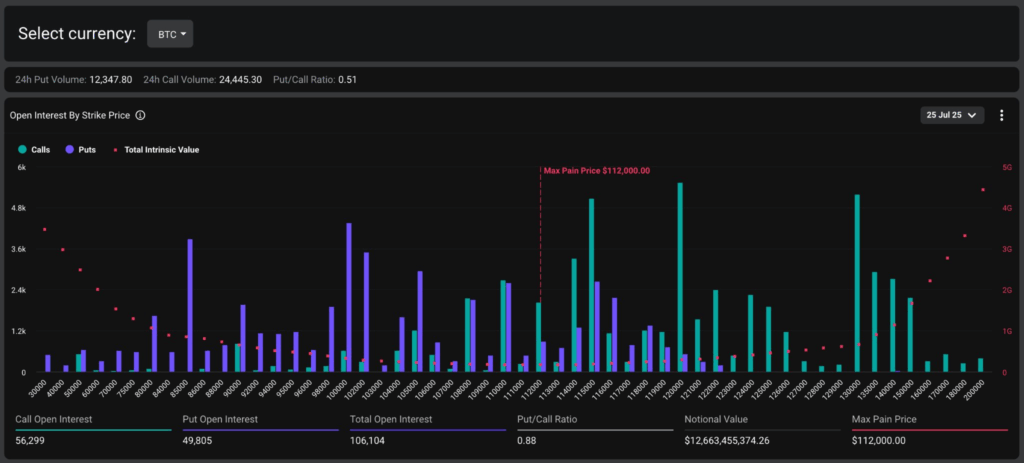Click the red Total Intrinsic Value marker
This screenshot has width=1024, height=463.
click(115, 150)
